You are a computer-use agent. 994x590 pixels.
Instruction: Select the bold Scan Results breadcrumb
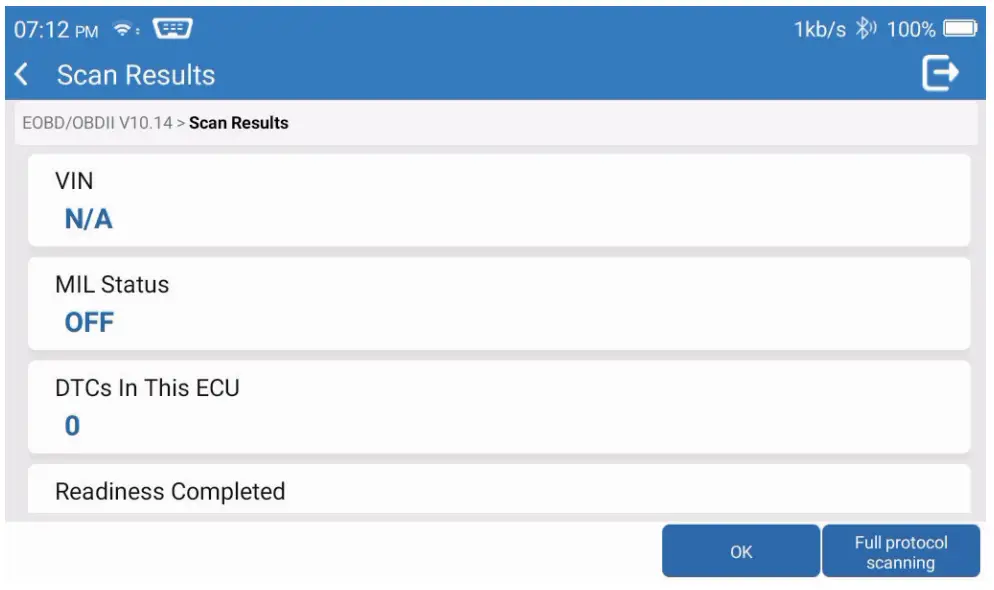(x=239, y=124)
